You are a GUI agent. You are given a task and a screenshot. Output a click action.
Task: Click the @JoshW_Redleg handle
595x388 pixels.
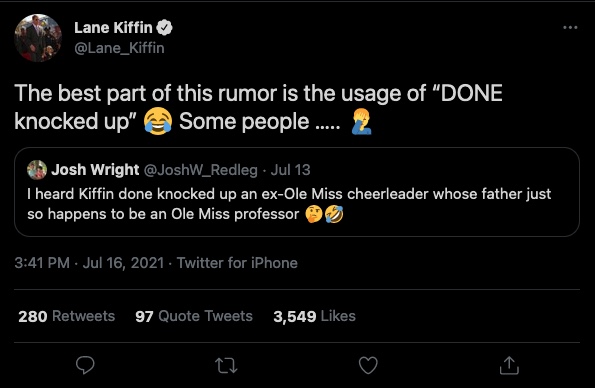pyautogui.click(x=201, y=170)
